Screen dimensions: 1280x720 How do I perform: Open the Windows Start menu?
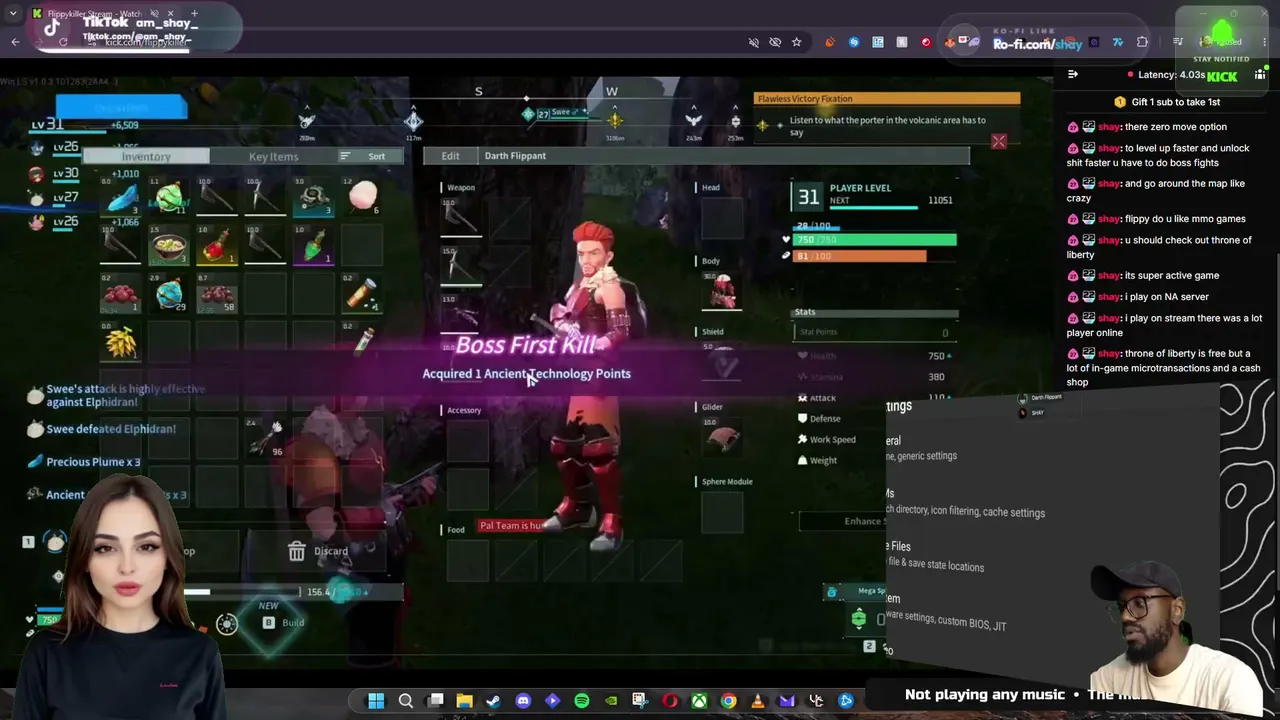pyautogui.click(x=376, y=701)
